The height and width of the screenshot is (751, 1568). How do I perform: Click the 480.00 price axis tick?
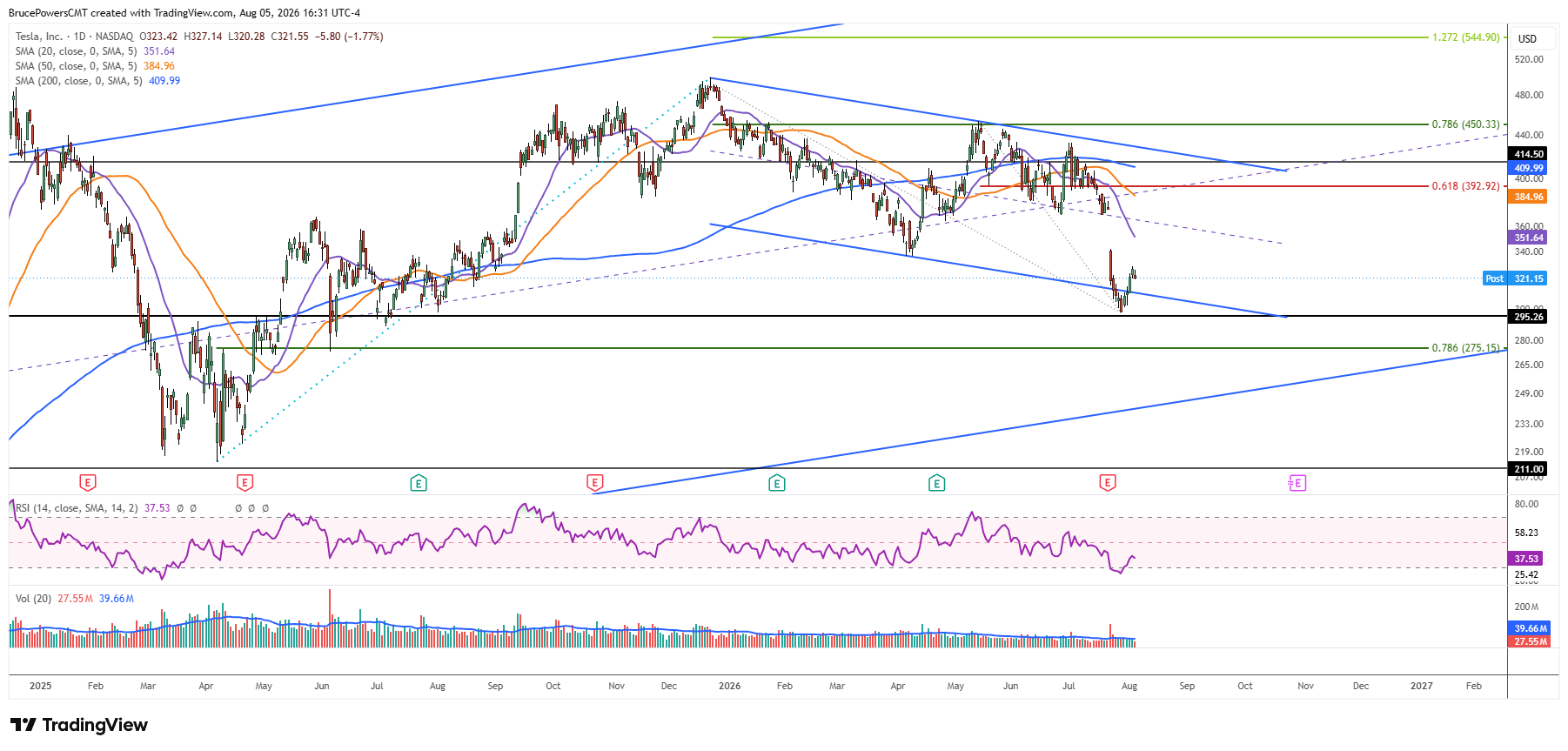[1529, 95]
